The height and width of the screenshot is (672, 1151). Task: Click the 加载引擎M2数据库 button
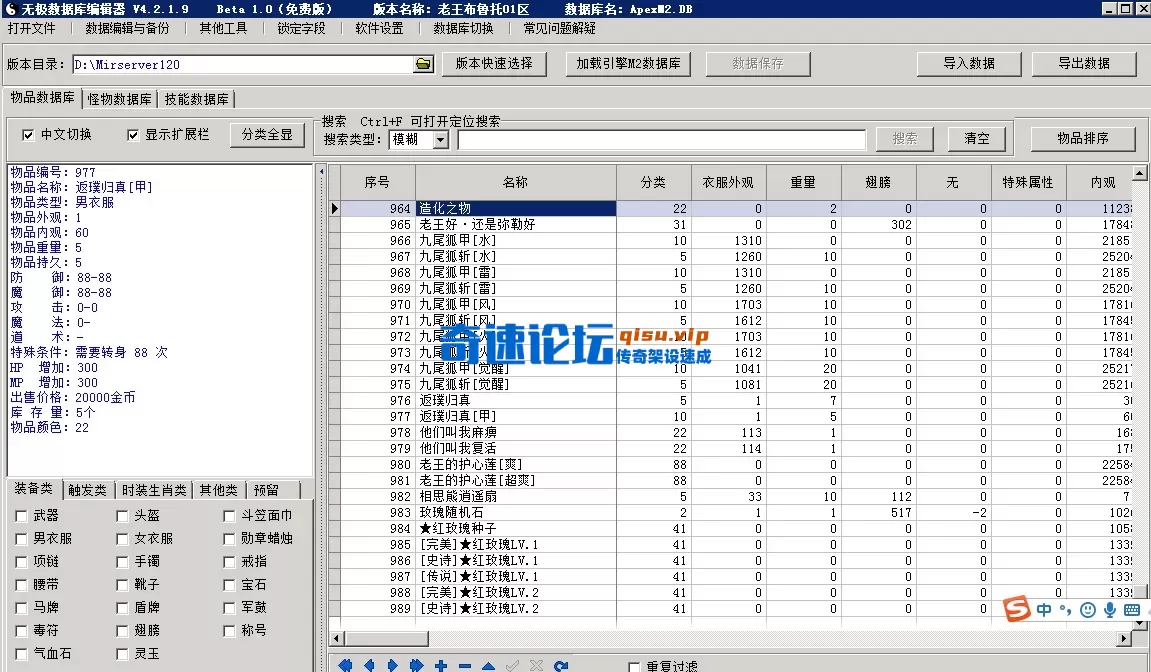click(627, 63)
